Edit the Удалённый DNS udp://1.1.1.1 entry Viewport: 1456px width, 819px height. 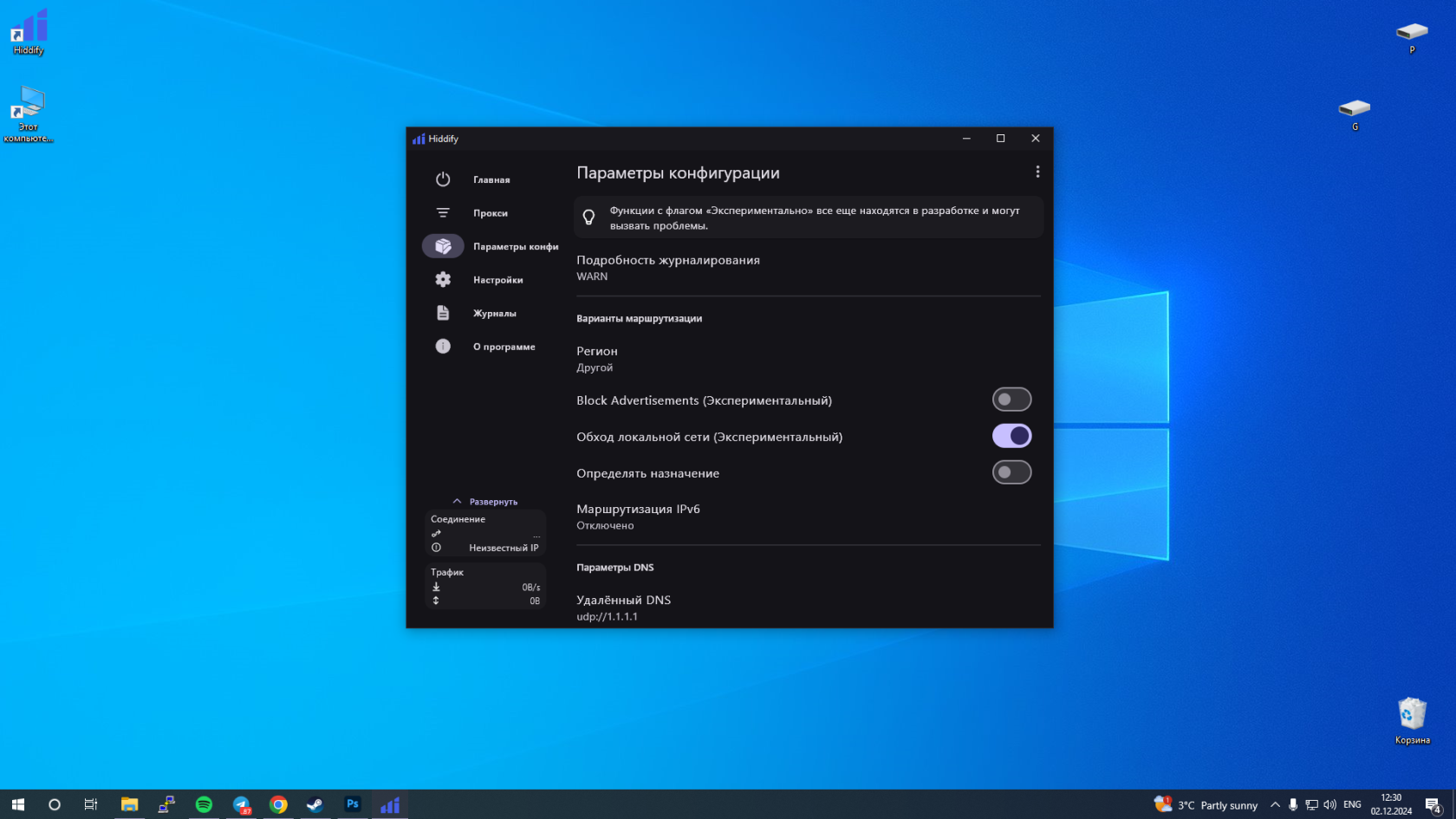(809, 608)
